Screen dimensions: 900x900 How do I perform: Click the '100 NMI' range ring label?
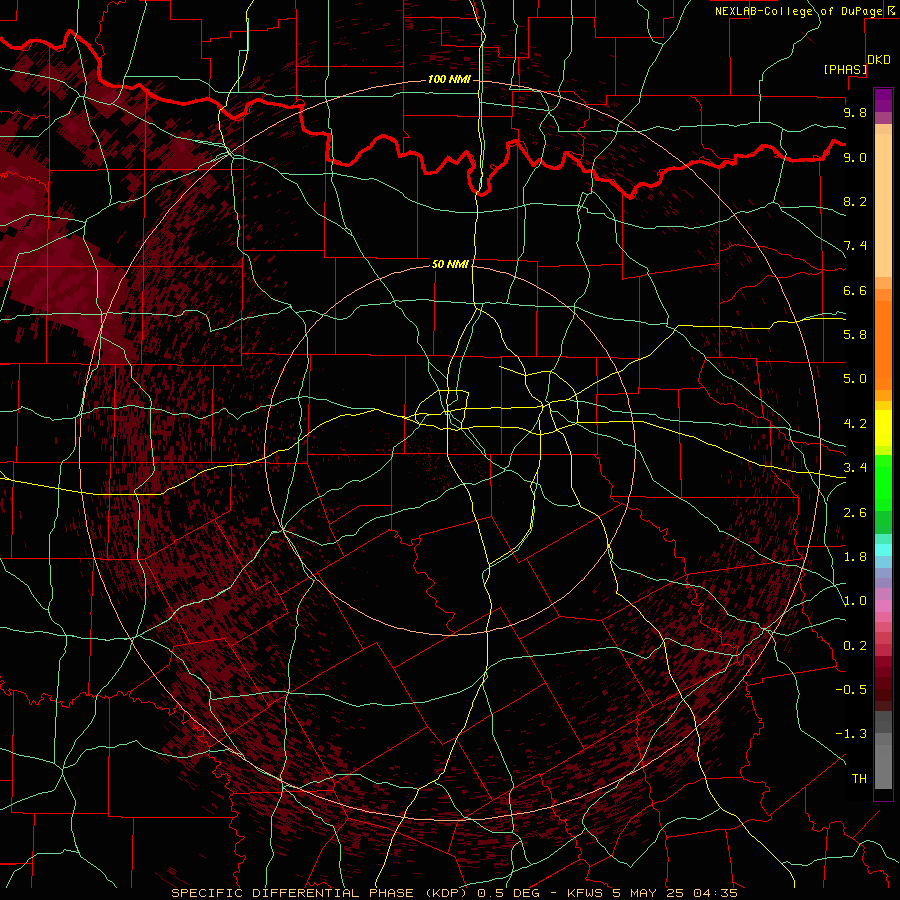449,79
